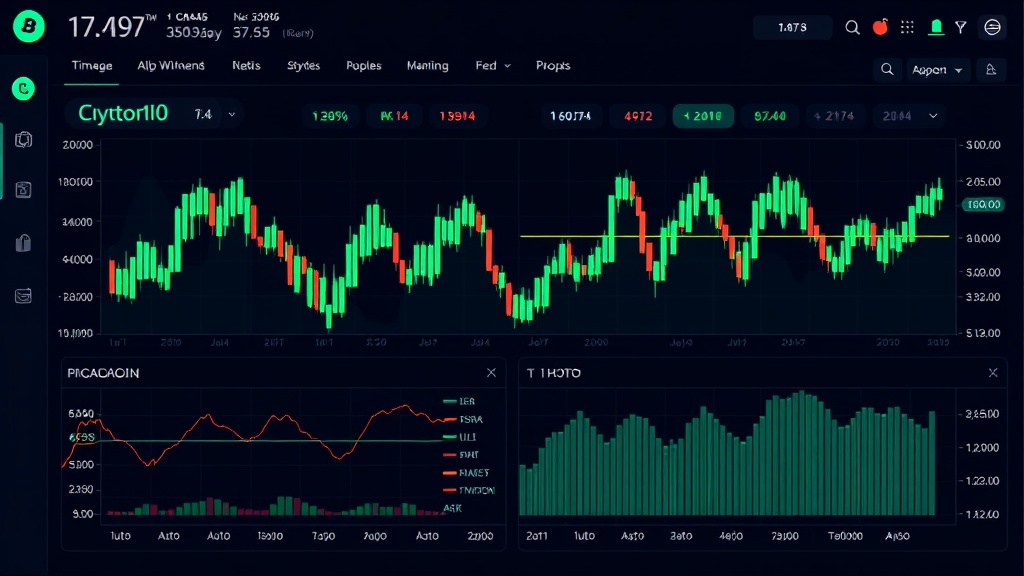Open the copy documents sidebar icon
The height and width of the screenshot is (576, 1024).
pyautogui.click(x=24, y=139)
